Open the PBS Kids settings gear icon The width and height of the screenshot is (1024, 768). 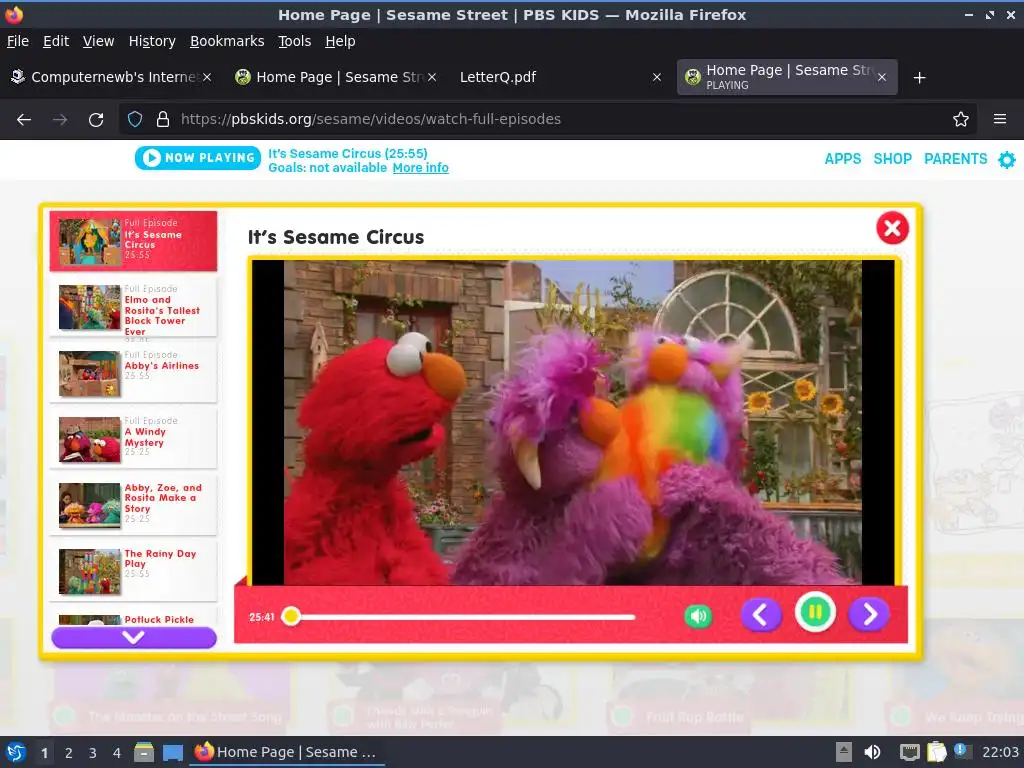coord(1007,159)
